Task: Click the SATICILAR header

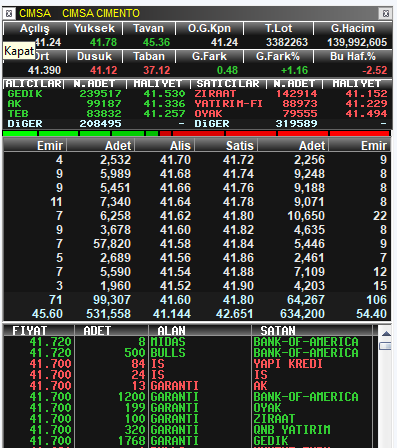Action: pyautogui.click(x=228, y=84)
